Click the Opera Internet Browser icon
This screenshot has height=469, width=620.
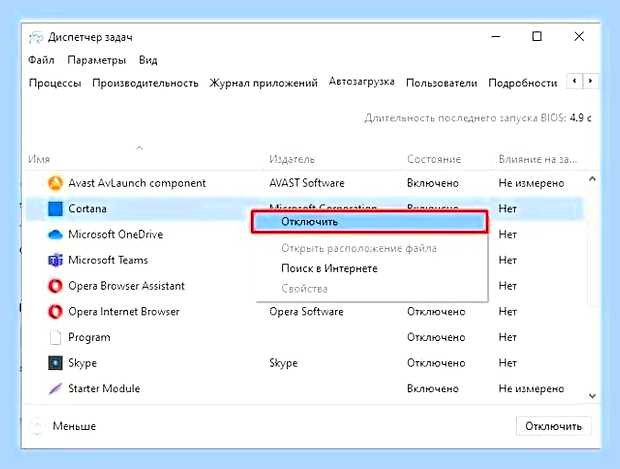point(55,312)
